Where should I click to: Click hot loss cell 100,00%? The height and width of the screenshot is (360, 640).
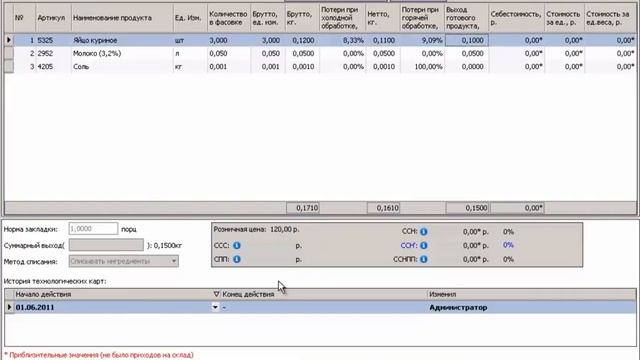tap(422, 67)
